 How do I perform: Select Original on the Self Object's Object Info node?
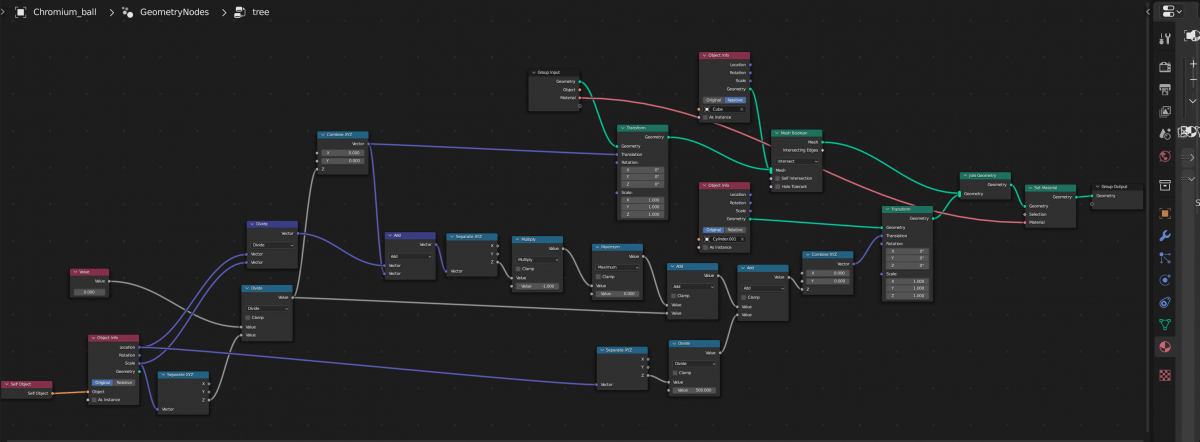tap(102, 382)
